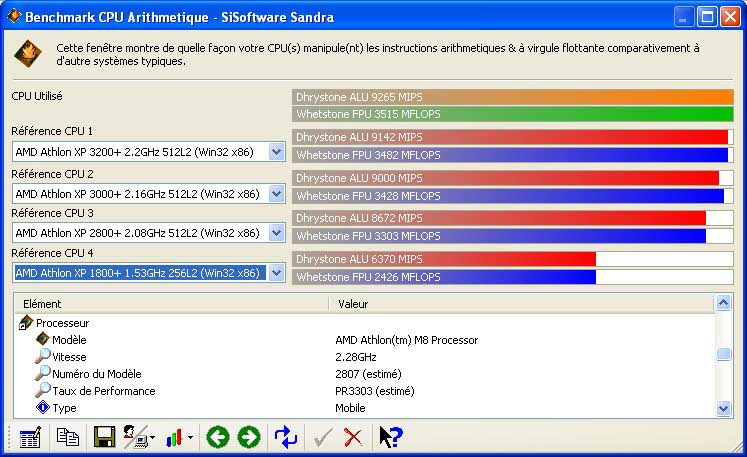Open context help with the arrow question icon

[x=390, y=437]
